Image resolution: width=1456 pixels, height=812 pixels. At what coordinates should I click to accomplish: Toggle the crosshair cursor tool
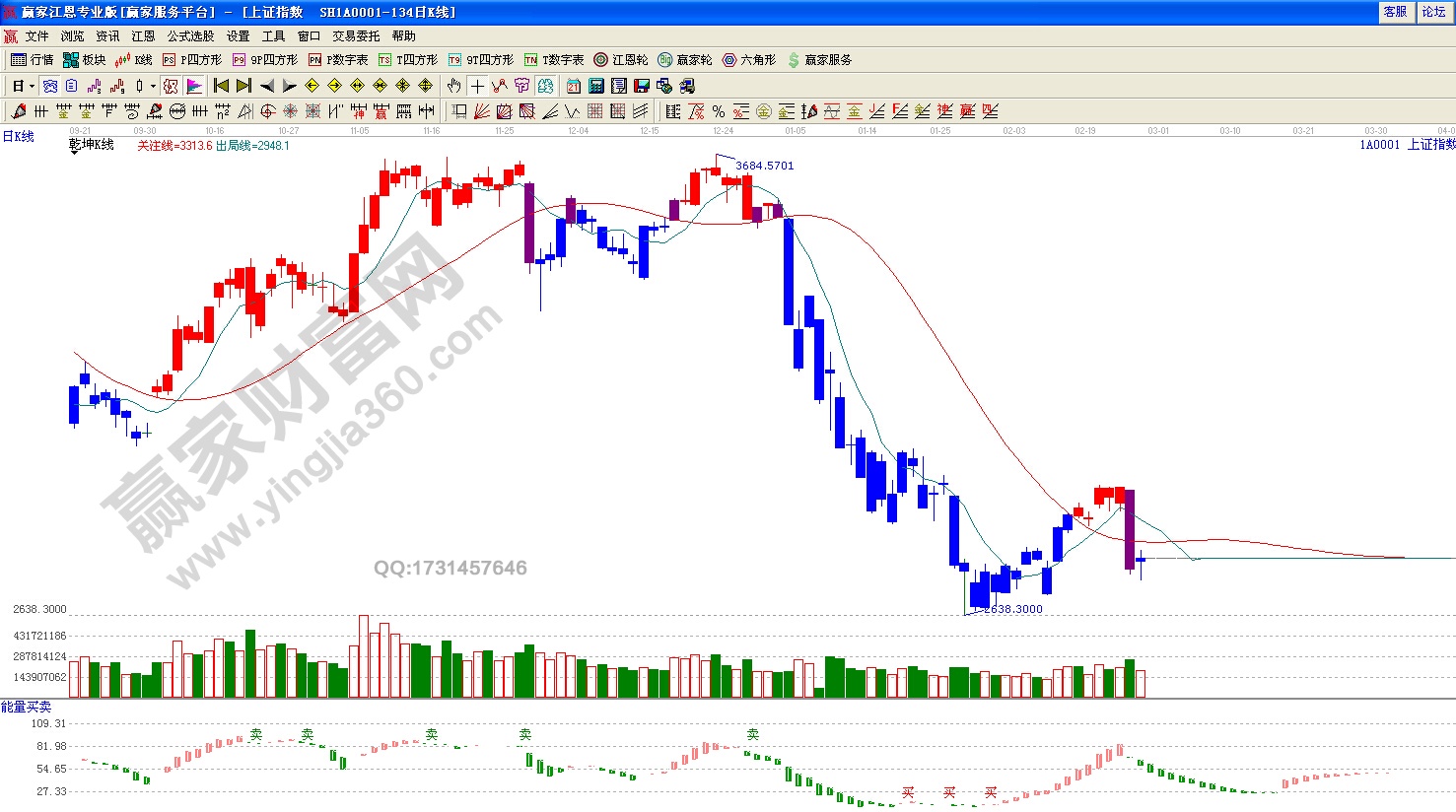[477, 86]
